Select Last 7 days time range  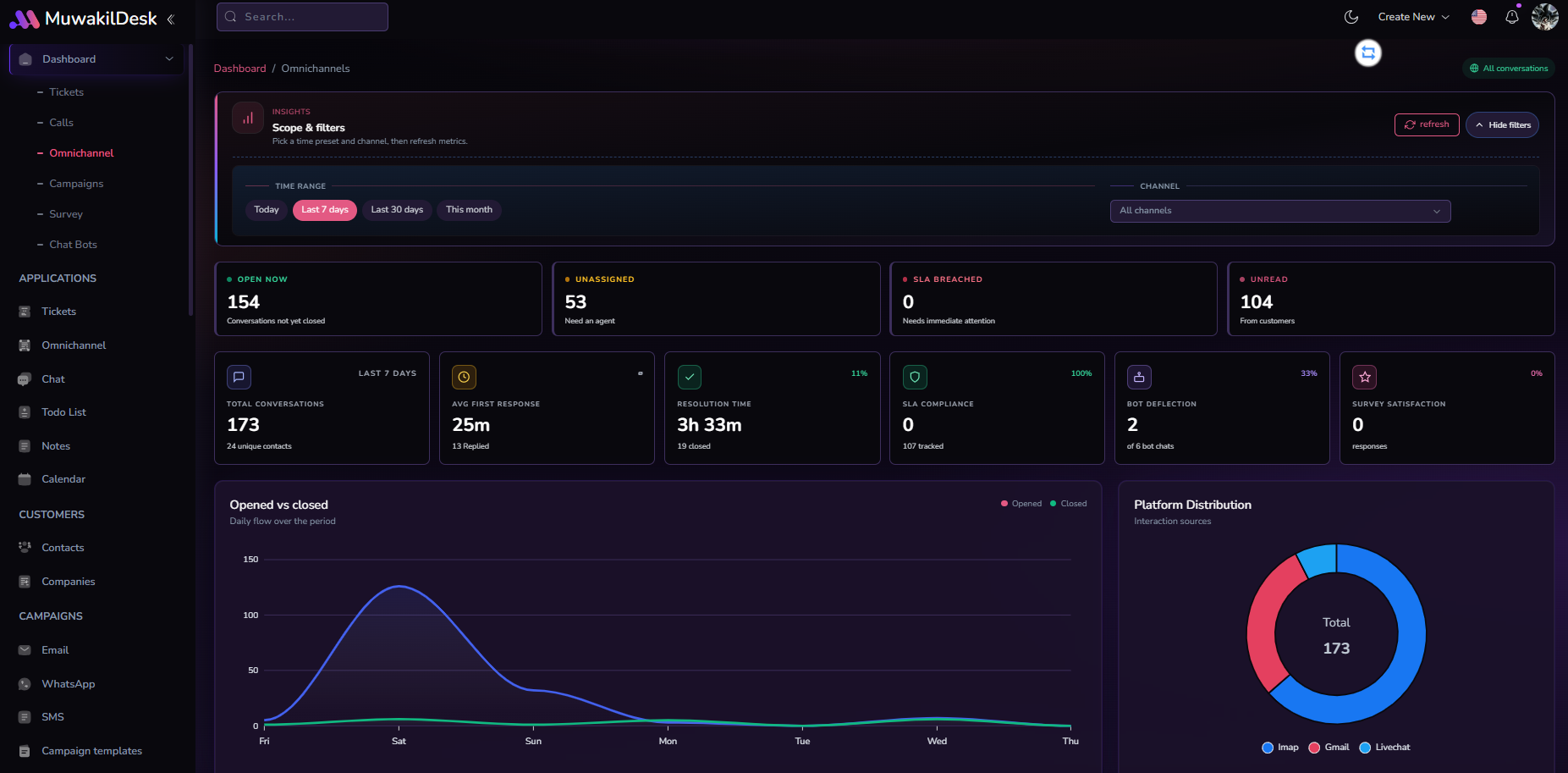325,210
